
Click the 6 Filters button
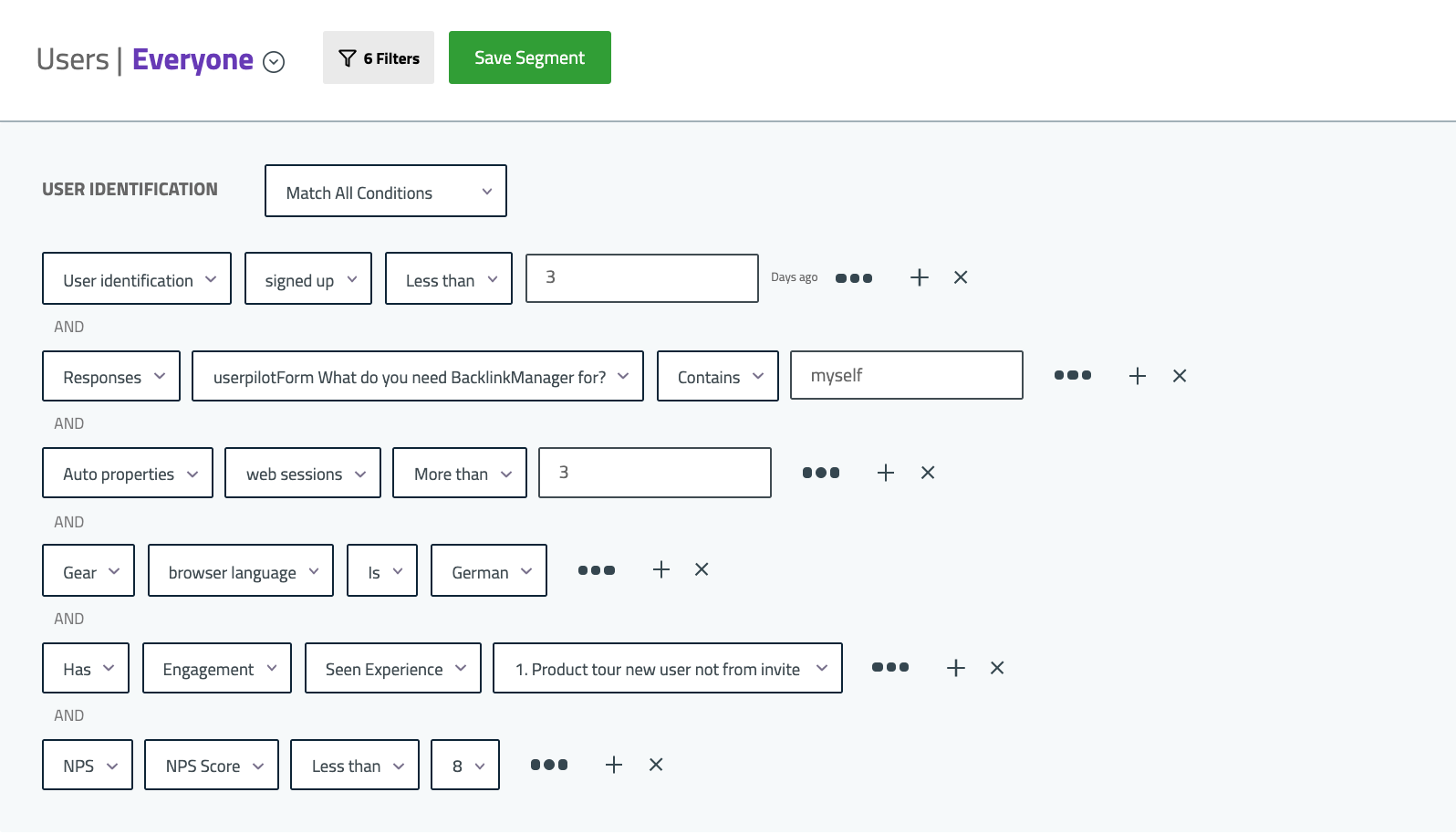[x=379, y=57]
